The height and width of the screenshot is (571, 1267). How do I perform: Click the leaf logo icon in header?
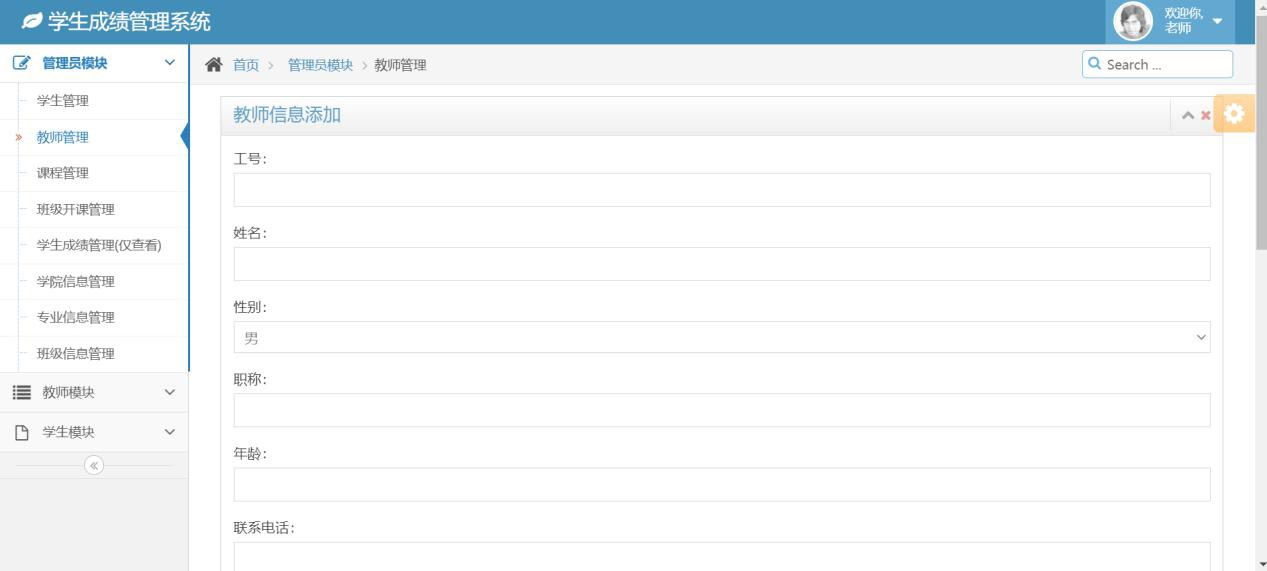32,21
